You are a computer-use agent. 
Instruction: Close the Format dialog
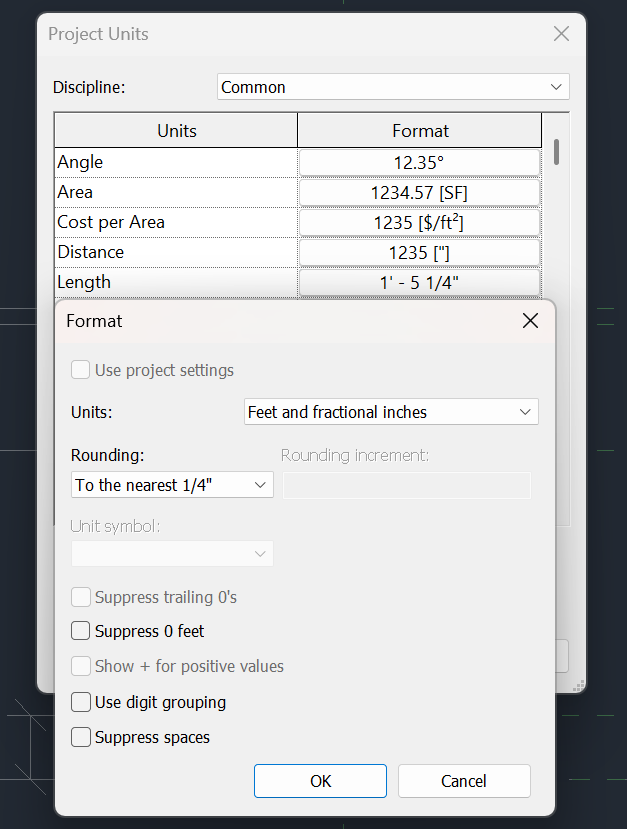530,321
